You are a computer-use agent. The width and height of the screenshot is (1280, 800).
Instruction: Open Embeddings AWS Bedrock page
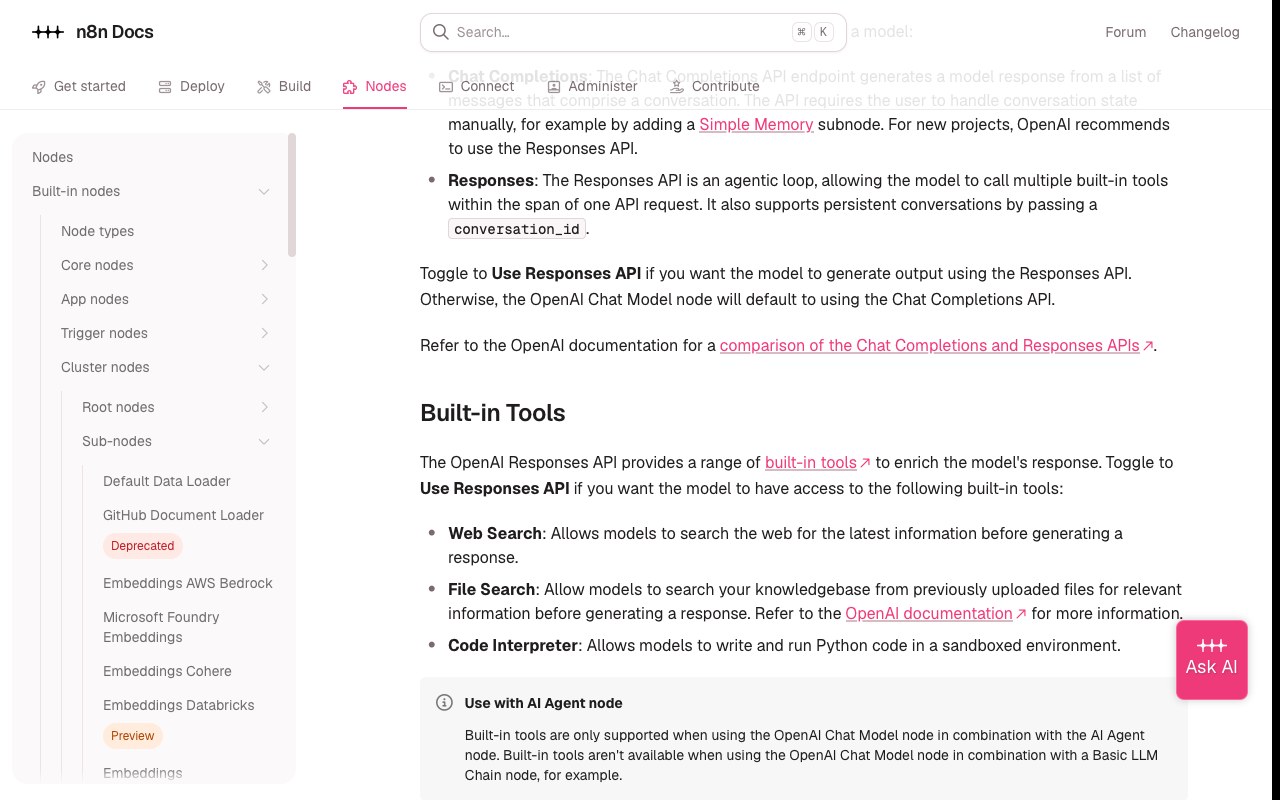(x=188, y=583)
